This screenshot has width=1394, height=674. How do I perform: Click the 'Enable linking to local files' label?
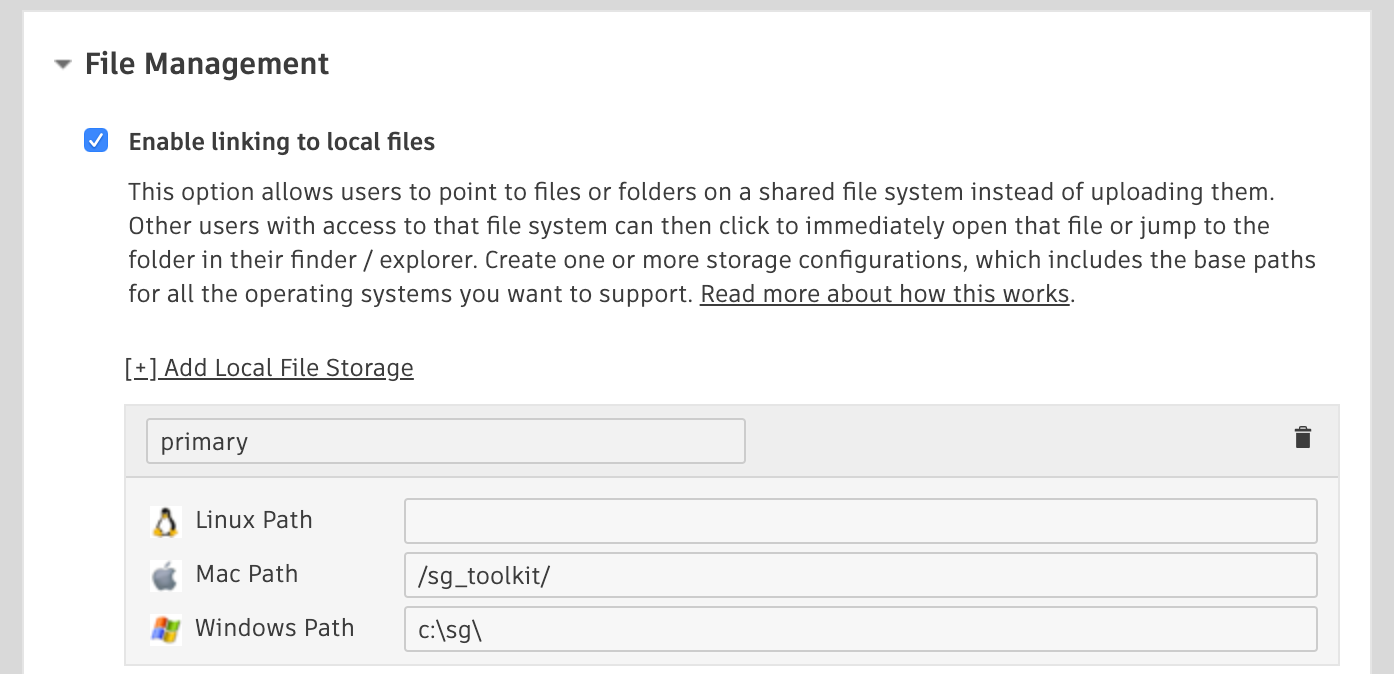[x=282, y=142]
